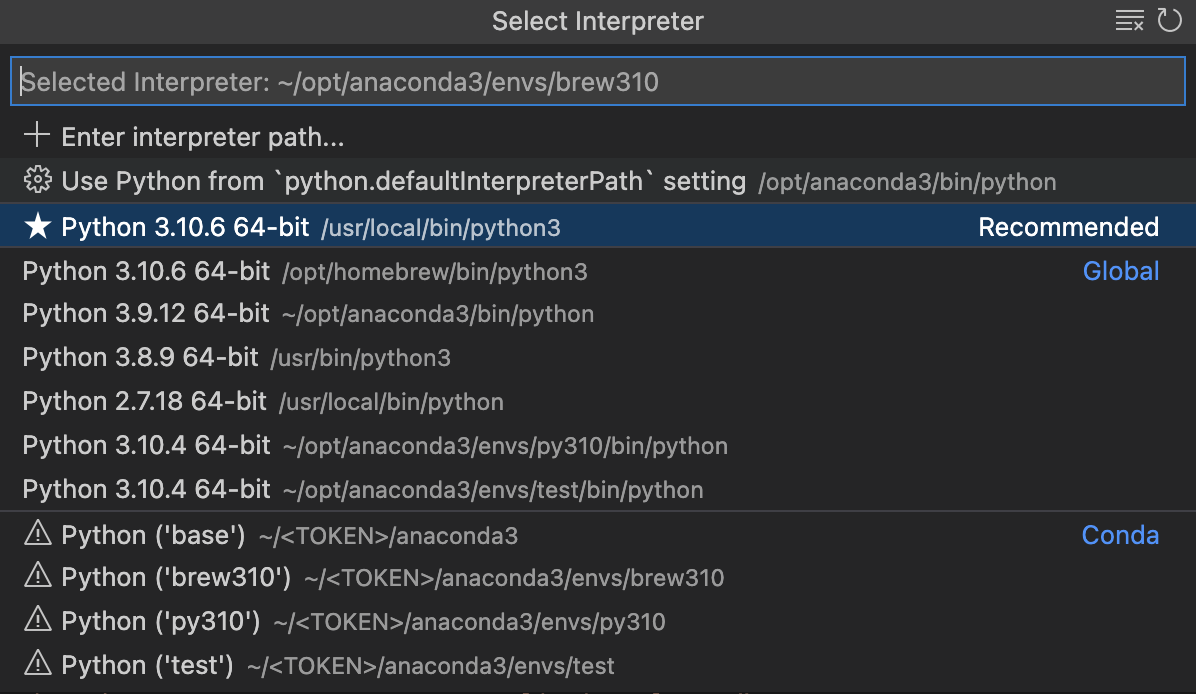Click the plus icon beside Enter interpreter path
1196x694 pixels.
pyautogui.click(x=36, y=136)
